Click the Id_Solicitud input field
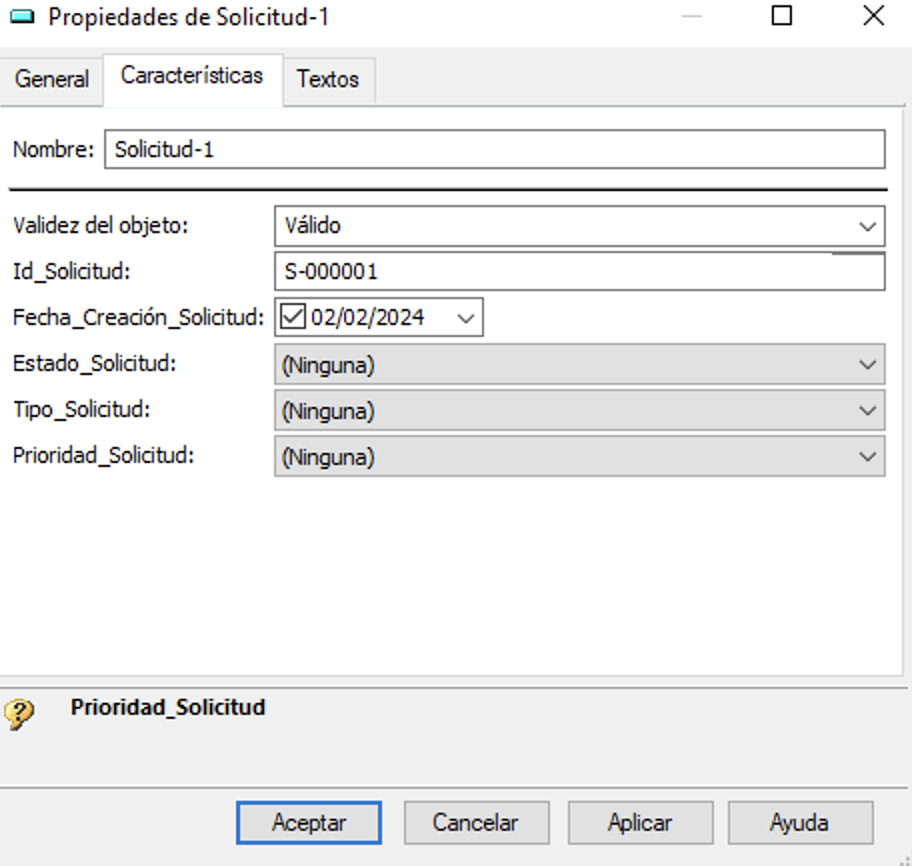 coord(579,272)
